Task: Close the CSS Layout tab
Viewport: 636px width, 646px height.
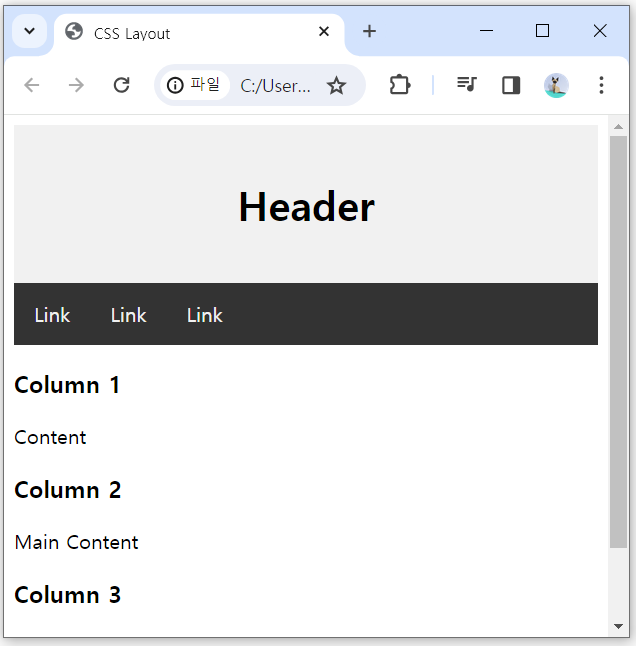Action: point(324,31)
